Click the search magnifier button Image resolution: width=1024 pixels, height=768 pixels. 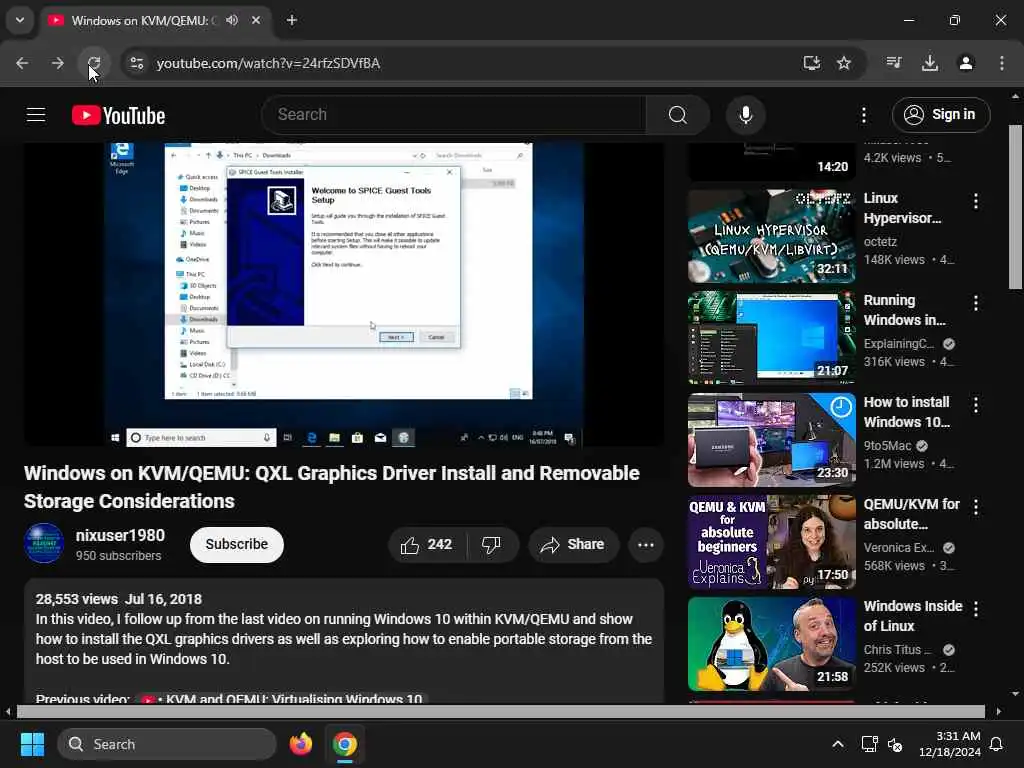point(678,115)
